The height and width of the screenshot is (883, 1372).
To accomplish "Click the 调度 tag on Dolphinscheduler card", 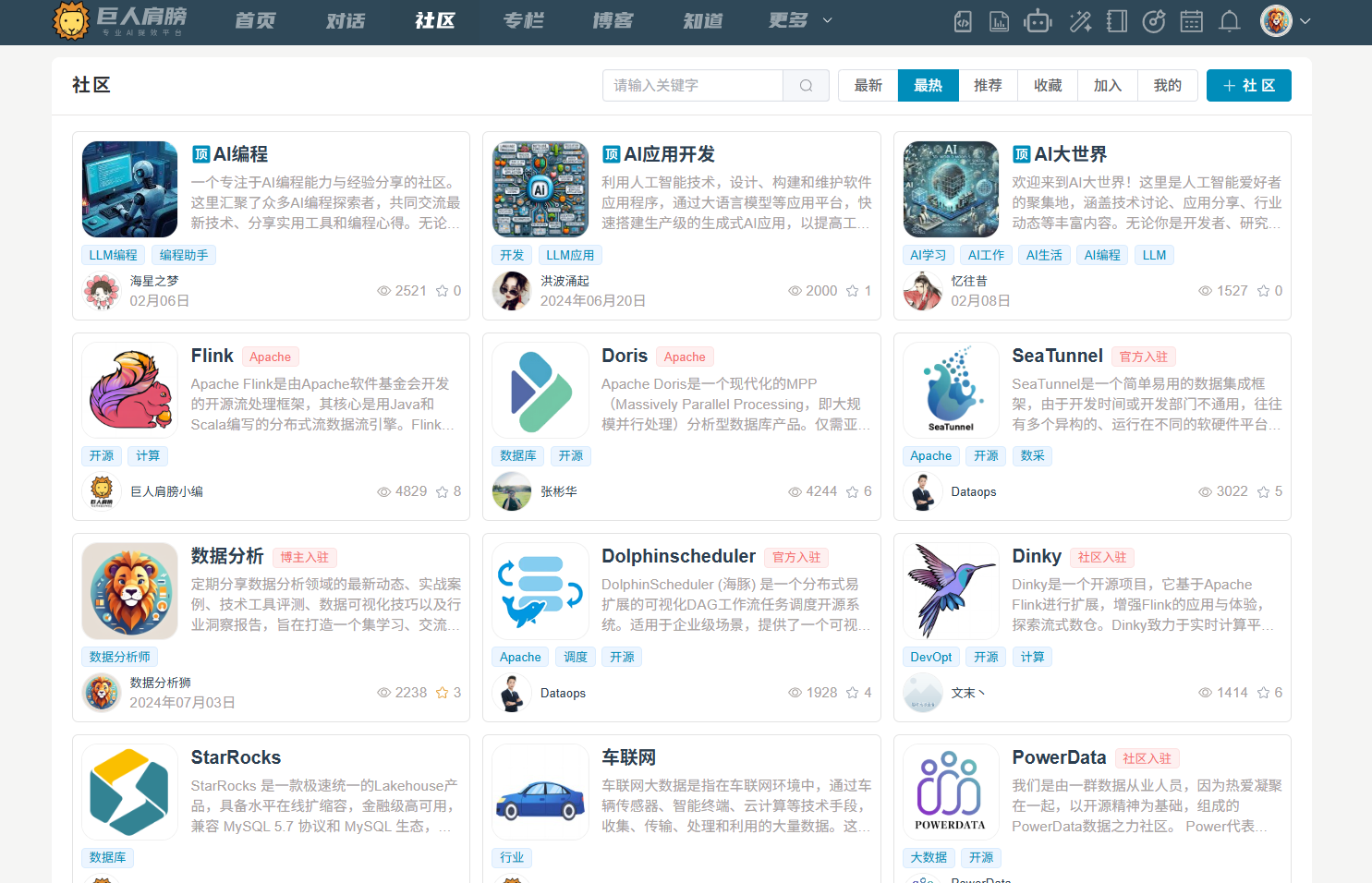I will (576, 657).
